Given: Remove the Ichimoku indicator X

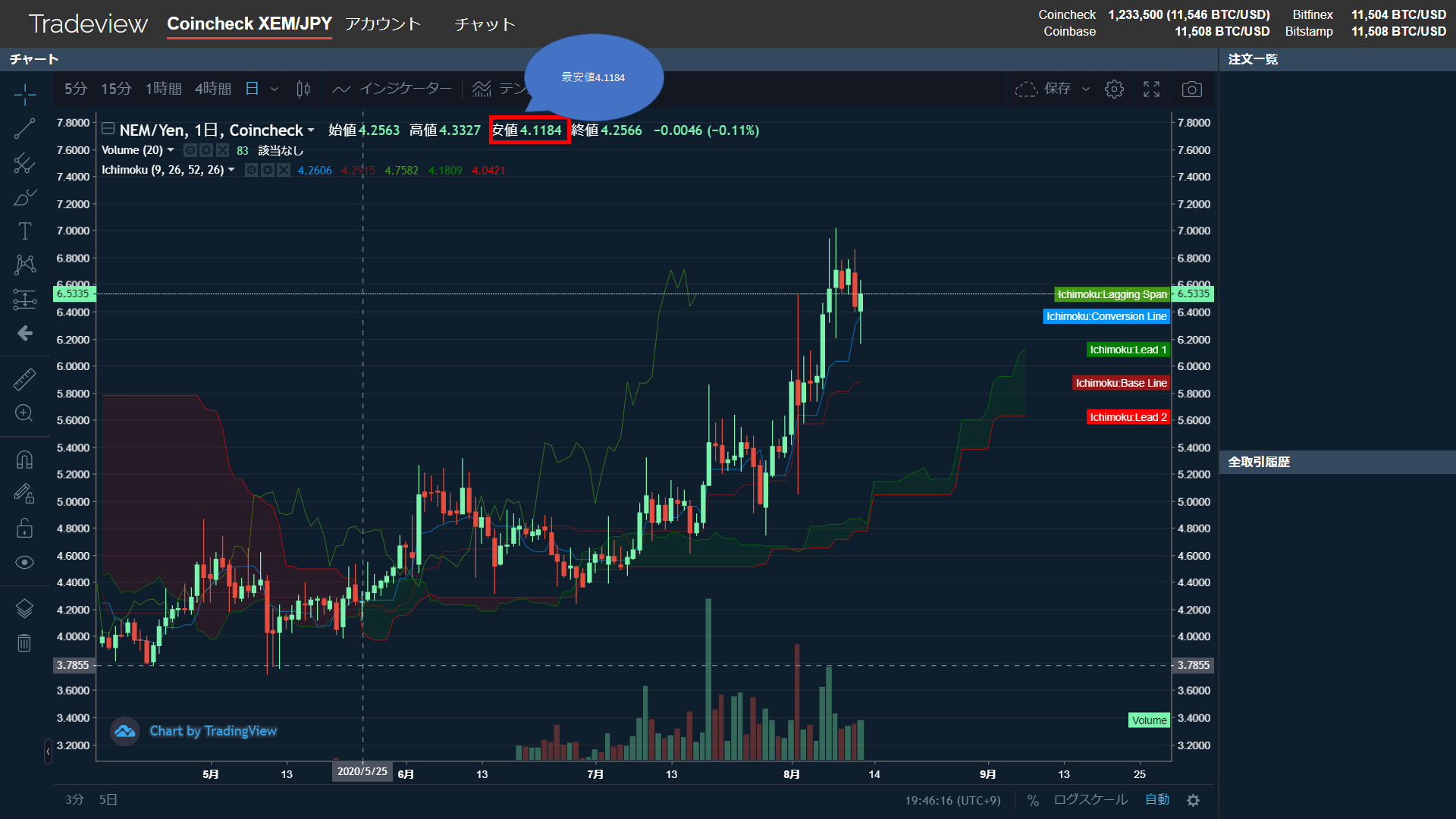Looking at the screenshot, I should pos(284,170).
